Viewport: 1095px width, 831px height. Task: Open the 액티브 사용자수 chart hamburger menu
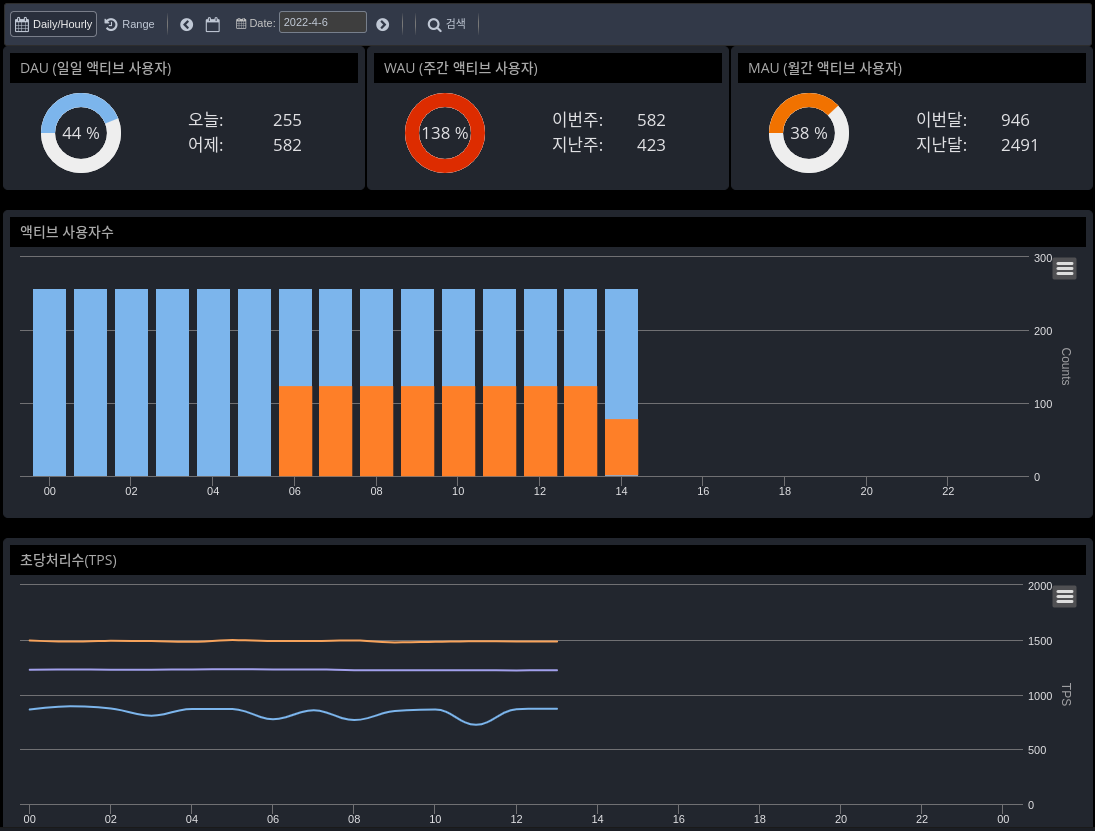pyautogui.click(x=1064, y=268)
